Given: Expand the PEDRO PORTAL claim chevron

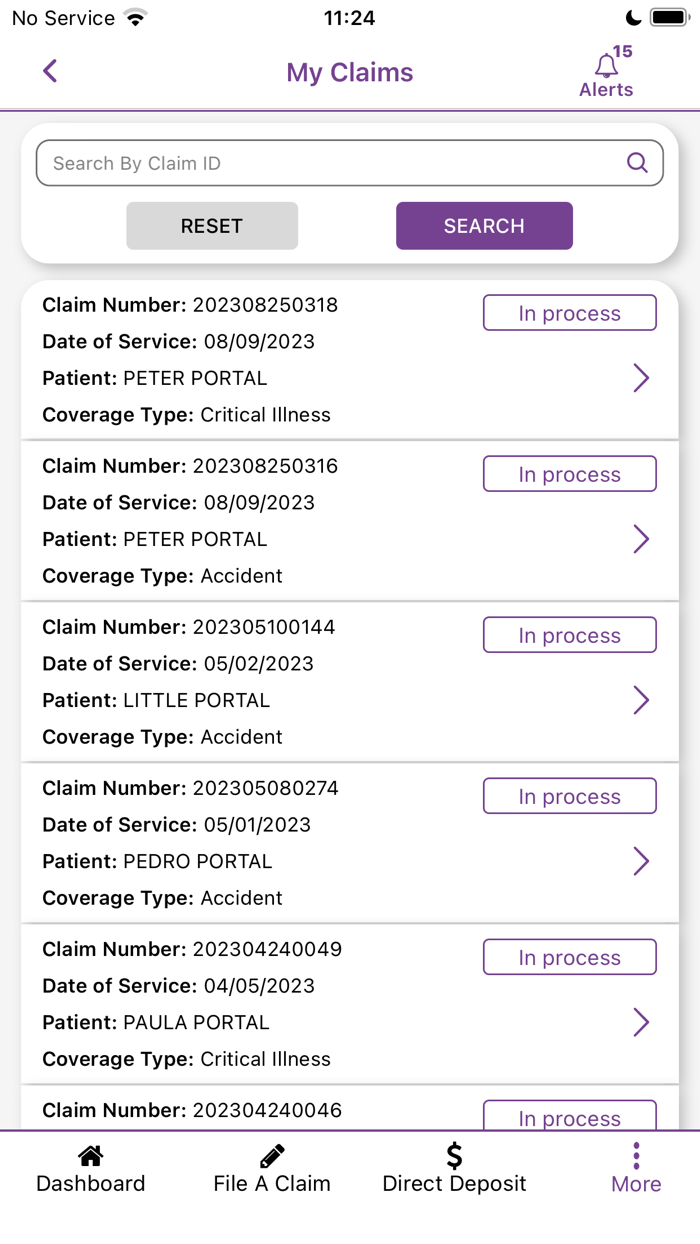Looking at the screenshot, I should [641, 861].
